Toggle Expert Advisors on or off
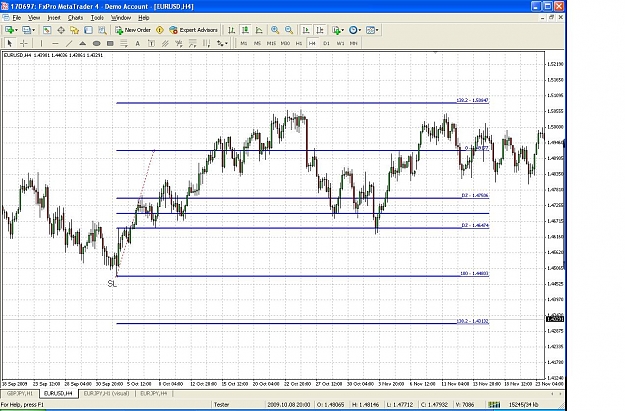The height and width of the screenshot is (411, 625). click(x=194, y=30)
